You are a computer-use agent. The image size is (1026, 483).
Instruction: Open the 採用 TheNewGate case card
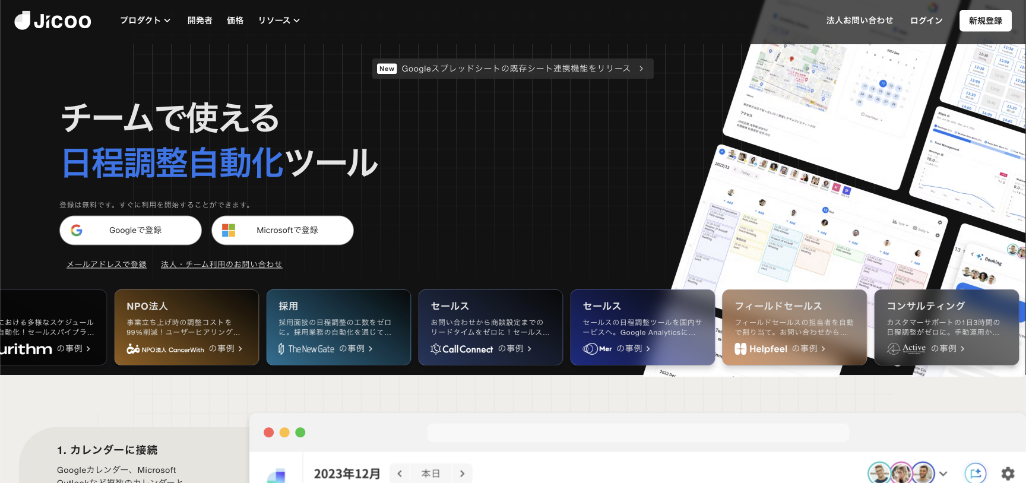point(338,327)
